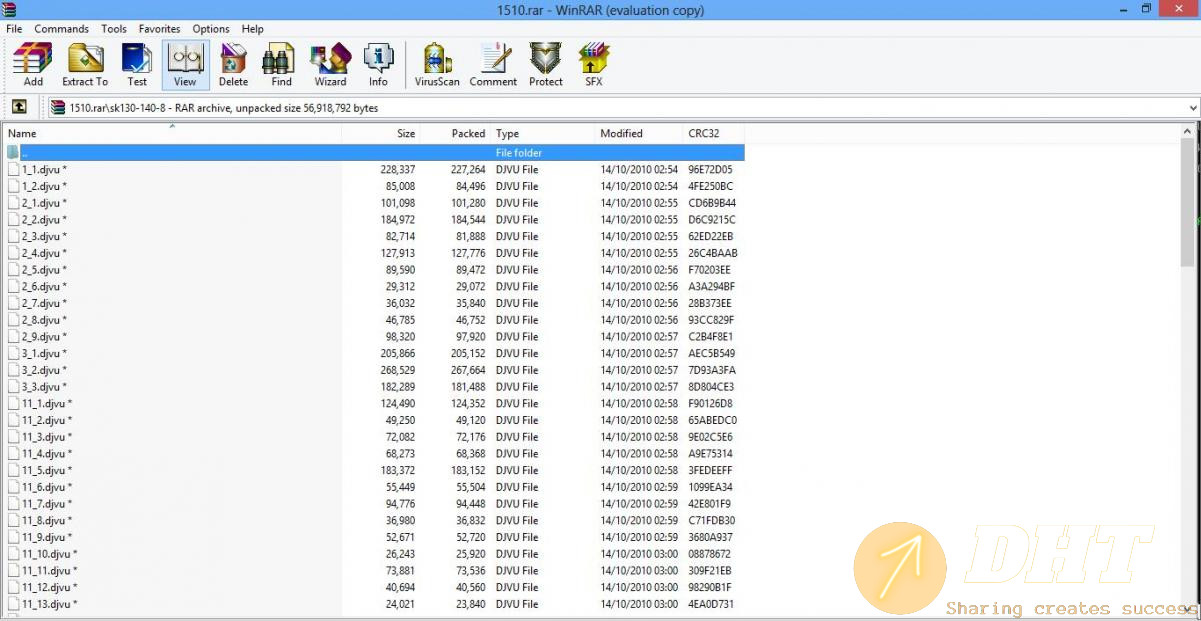1201x621 pixels.
Task: Click the 11_13.djvu file icon
Action: pos(13,604)
